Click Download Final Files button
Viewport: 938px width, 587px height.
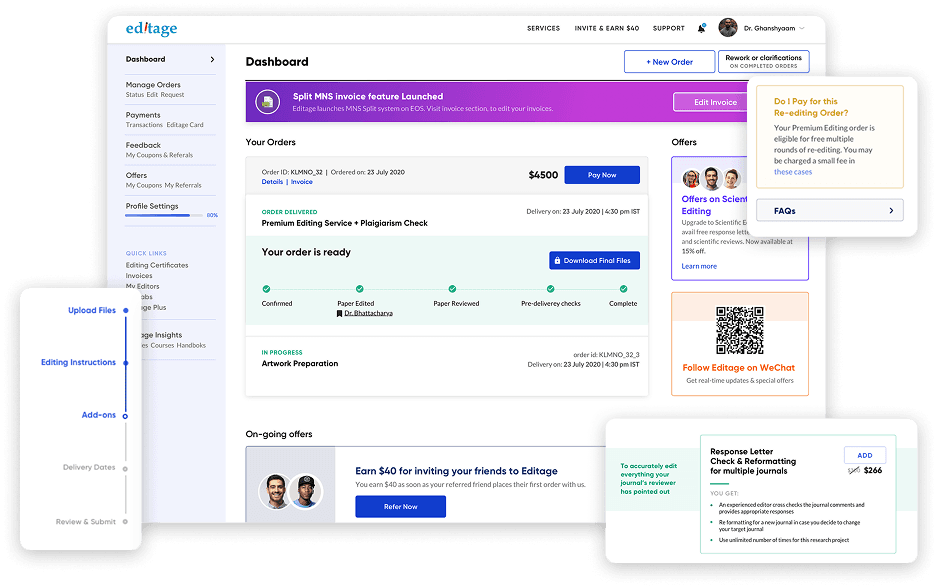(x=594, y=260)
